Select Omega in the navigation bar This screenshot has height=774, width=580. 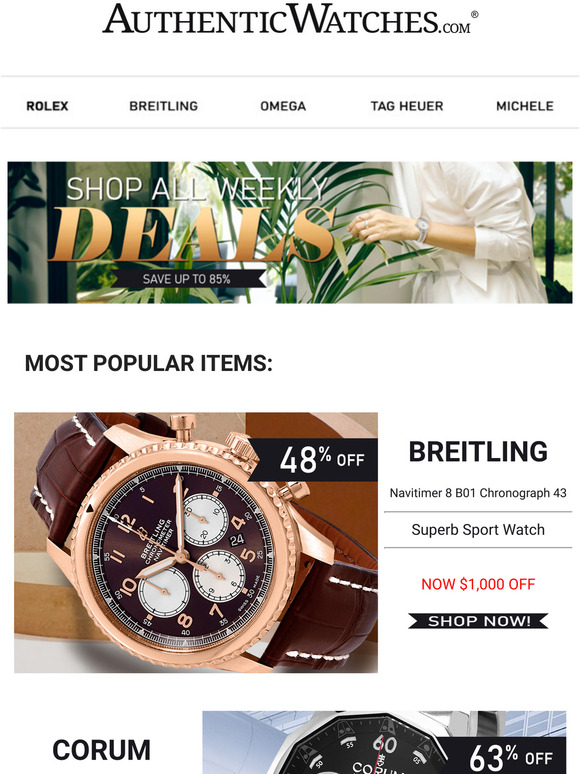pyautogui.click(x=283, y=106)
